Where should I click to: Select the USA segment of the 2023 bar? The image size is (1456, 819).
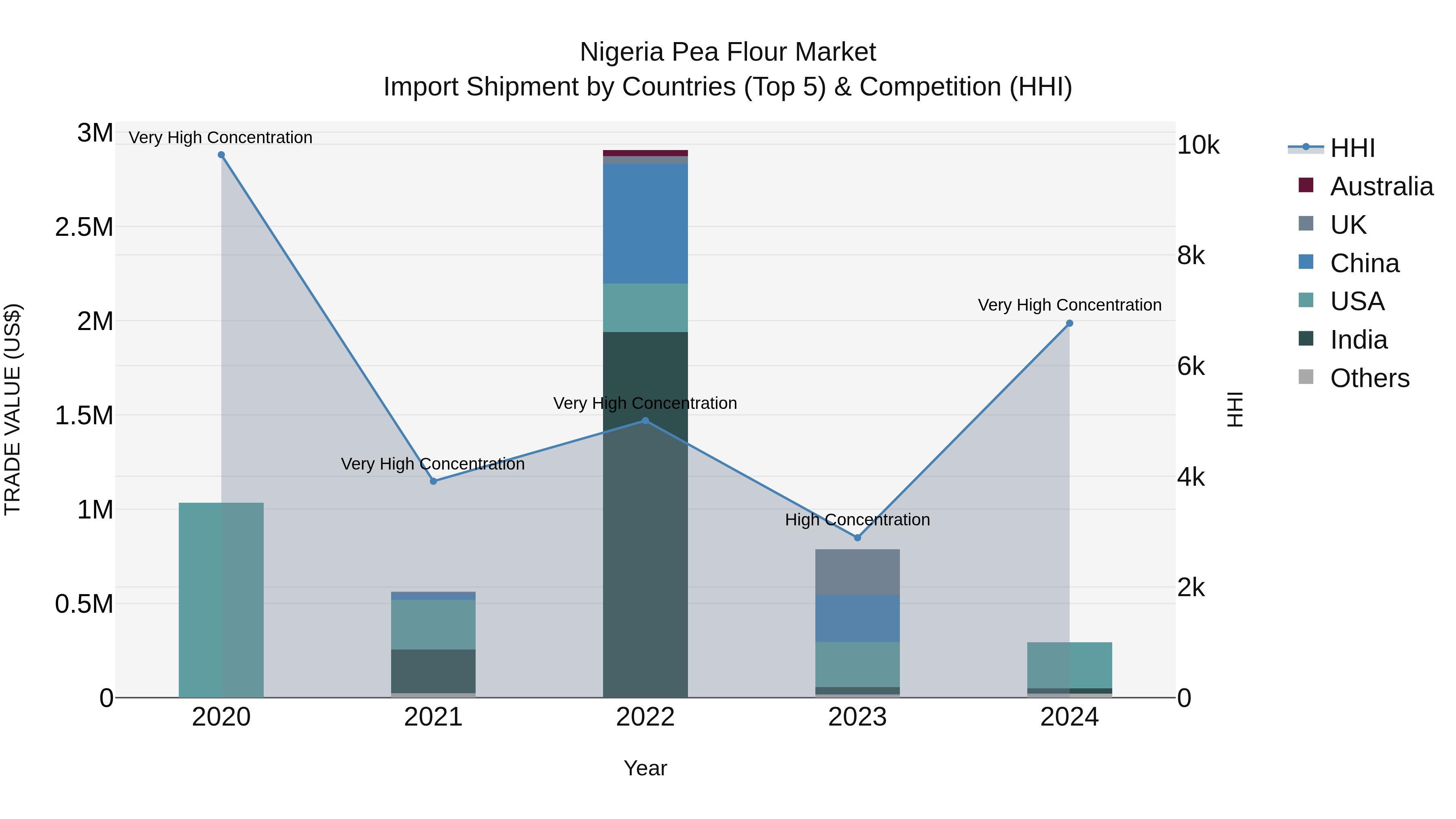(x=857, y=665)
